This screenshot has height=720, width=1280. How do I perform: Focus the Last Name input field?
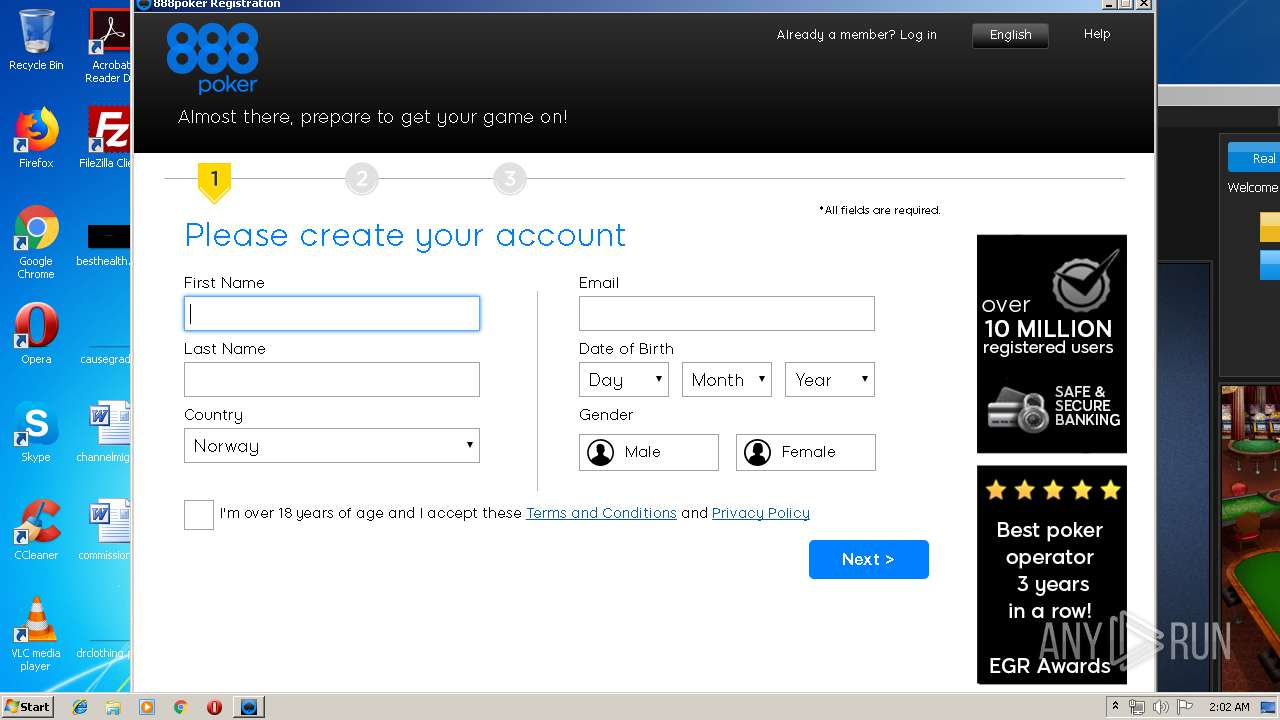(x=332, y=380)
